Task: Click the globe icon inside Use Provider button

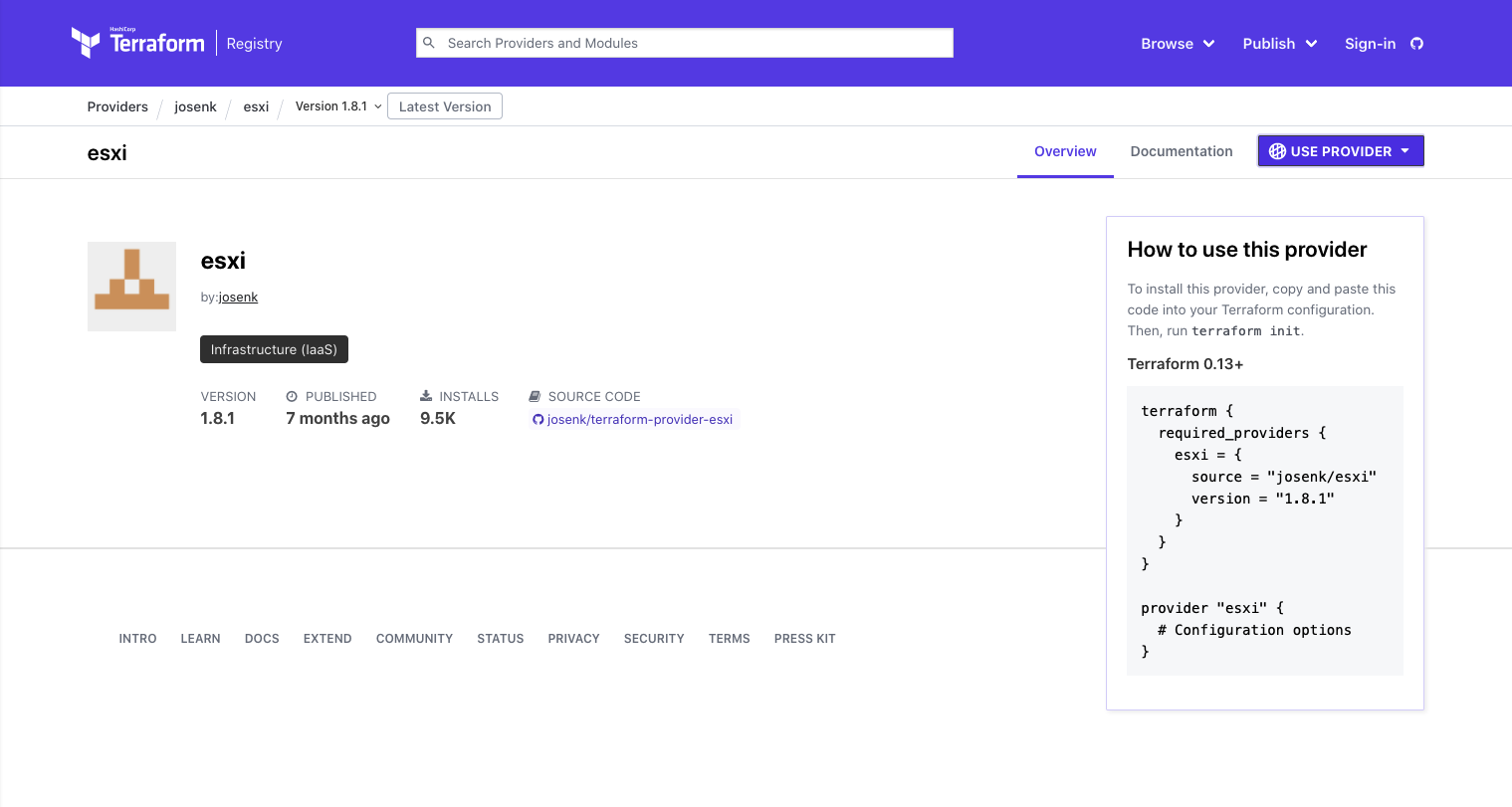Action: click(1277, 151)
